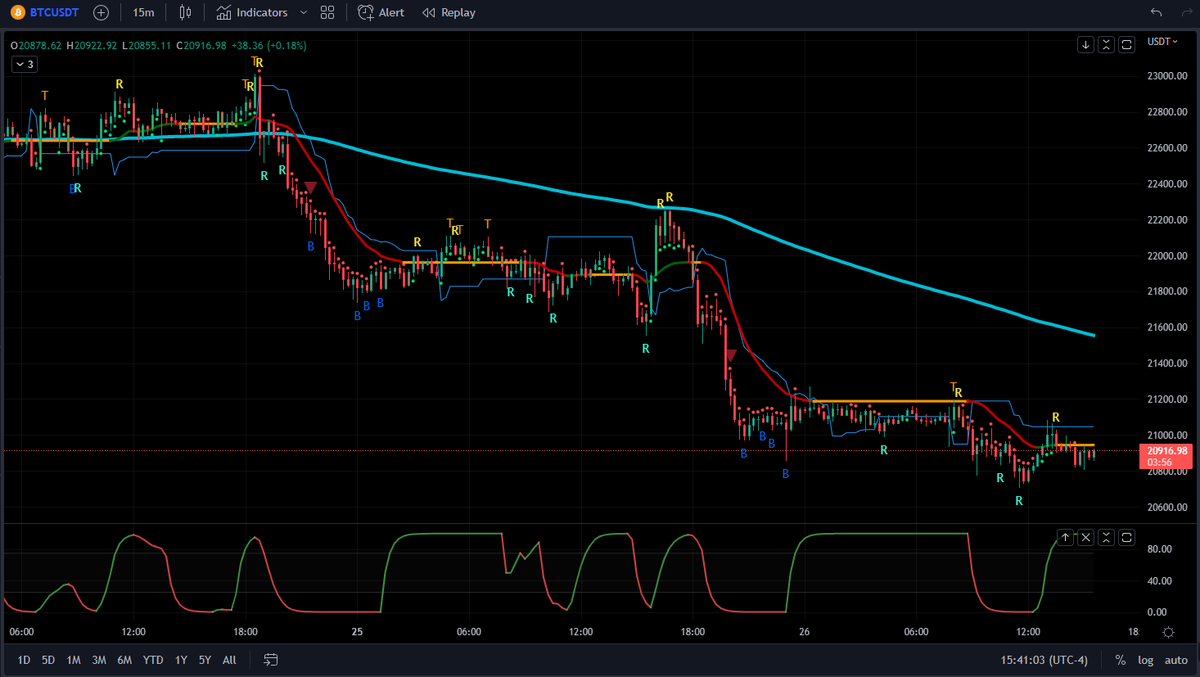Select the 5Y date range
The width and height of the screenshot is (1200, 677).
205,660
